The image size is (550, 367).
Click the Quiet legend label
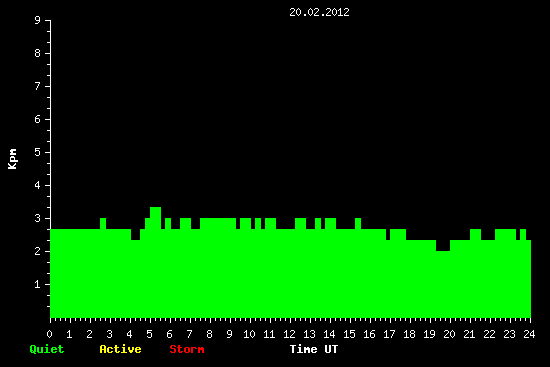tap(47, 349)
